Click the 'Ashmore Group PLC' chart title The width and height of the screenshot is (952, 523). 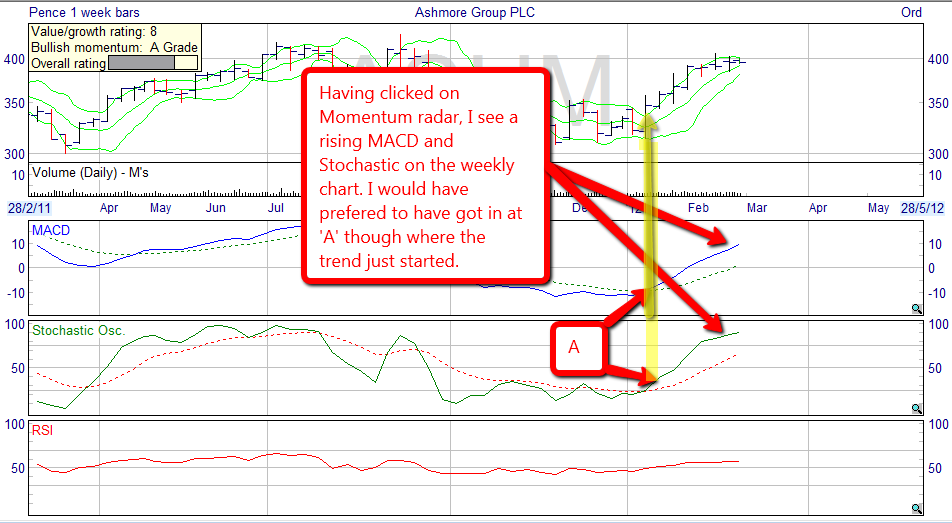pos(475,12)
